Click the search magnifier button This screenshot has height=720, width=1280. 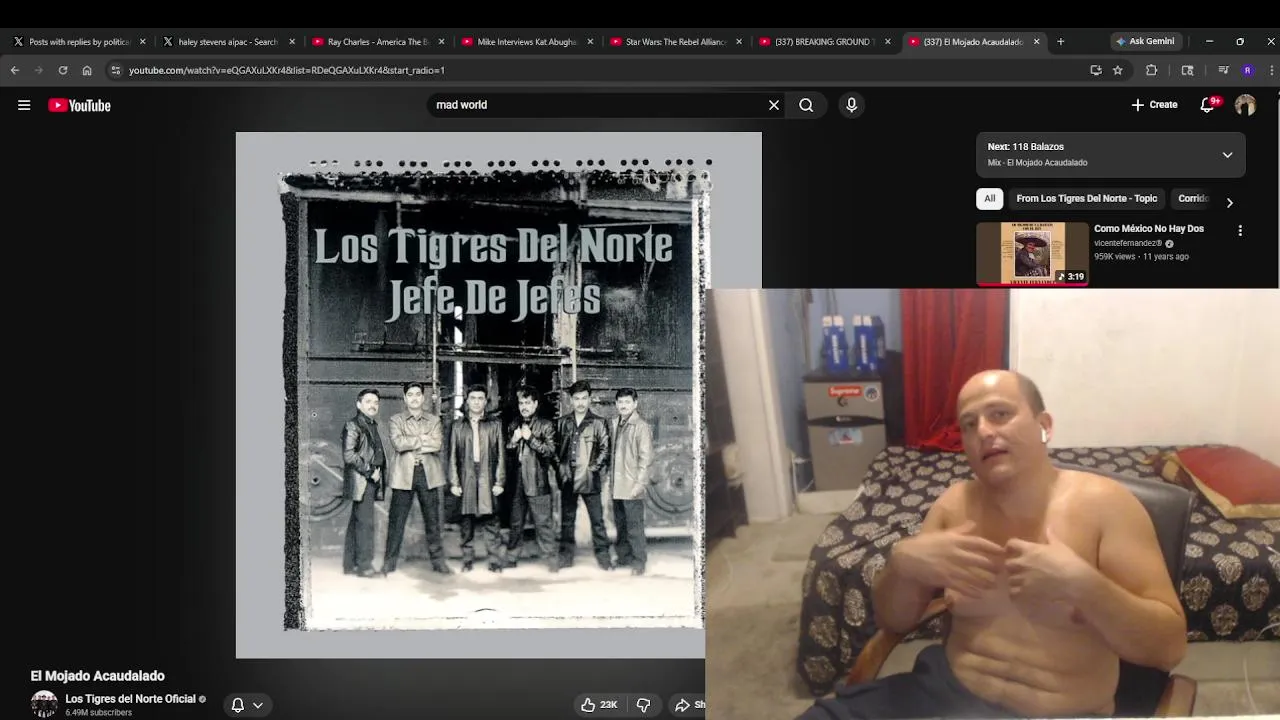point(806,105)
